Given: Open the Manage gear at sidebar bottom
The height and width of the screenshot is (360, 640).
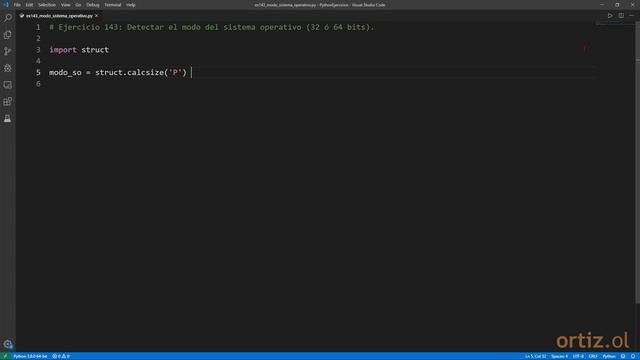Looking at the screenshot, I should click(x=8, y=344).
